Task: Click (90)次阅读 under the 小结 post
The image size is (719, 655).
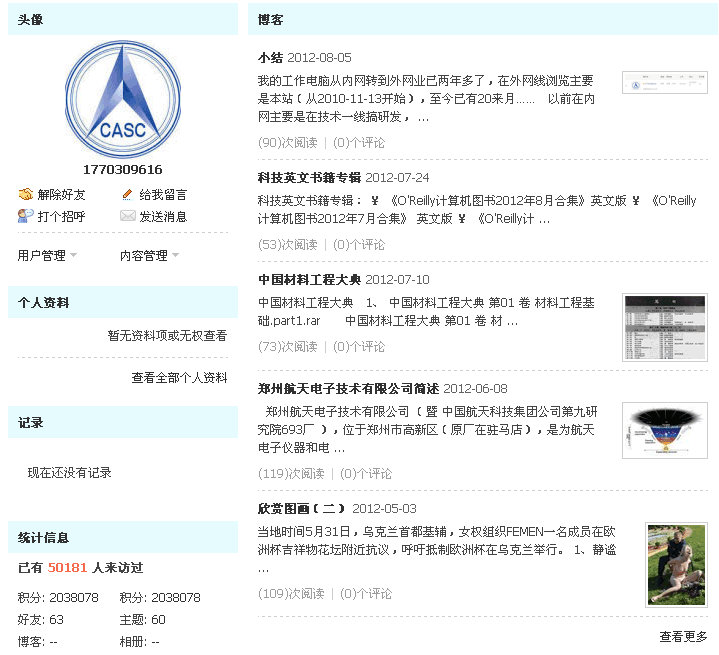Action: [288, 143]
